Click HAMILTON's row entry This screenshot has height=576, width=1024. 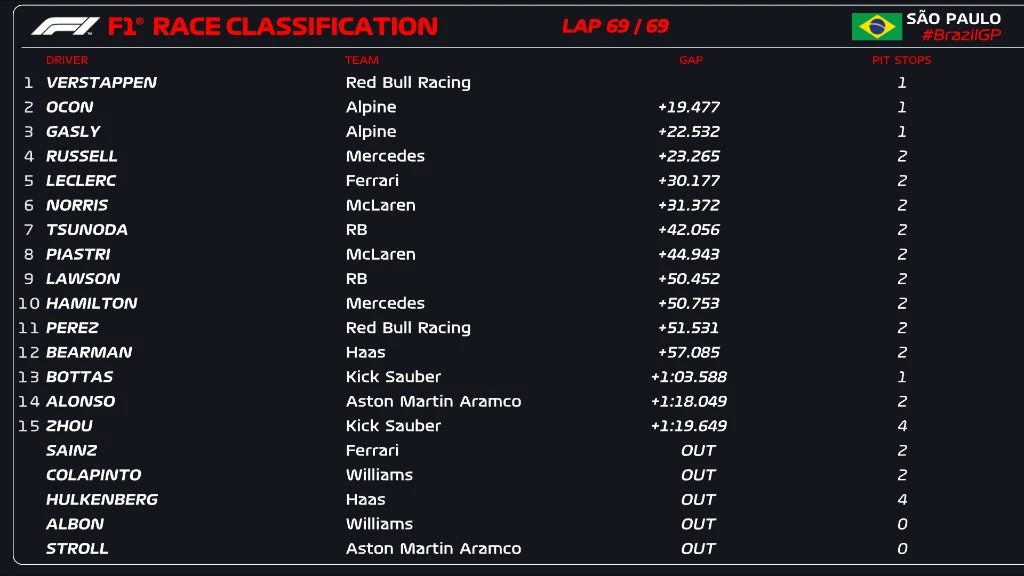click(91, 303)
